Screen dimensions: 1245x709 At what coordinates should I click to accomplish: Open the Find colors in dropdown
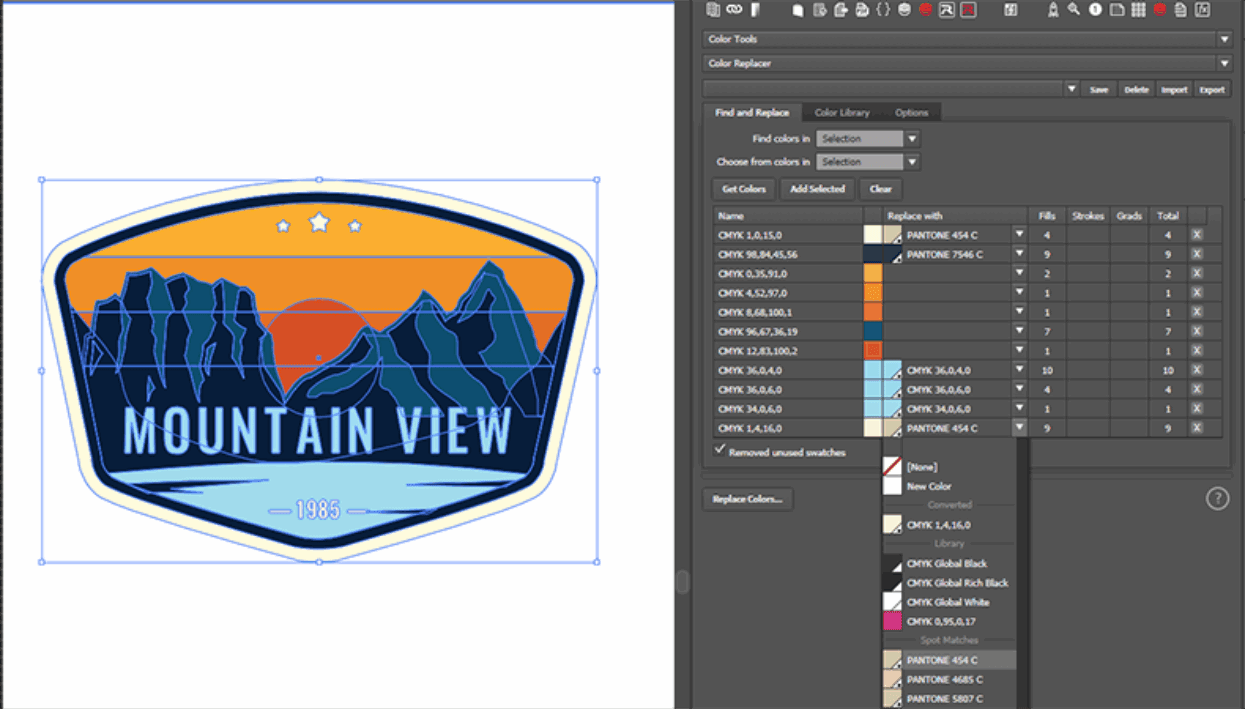(911, 139)
